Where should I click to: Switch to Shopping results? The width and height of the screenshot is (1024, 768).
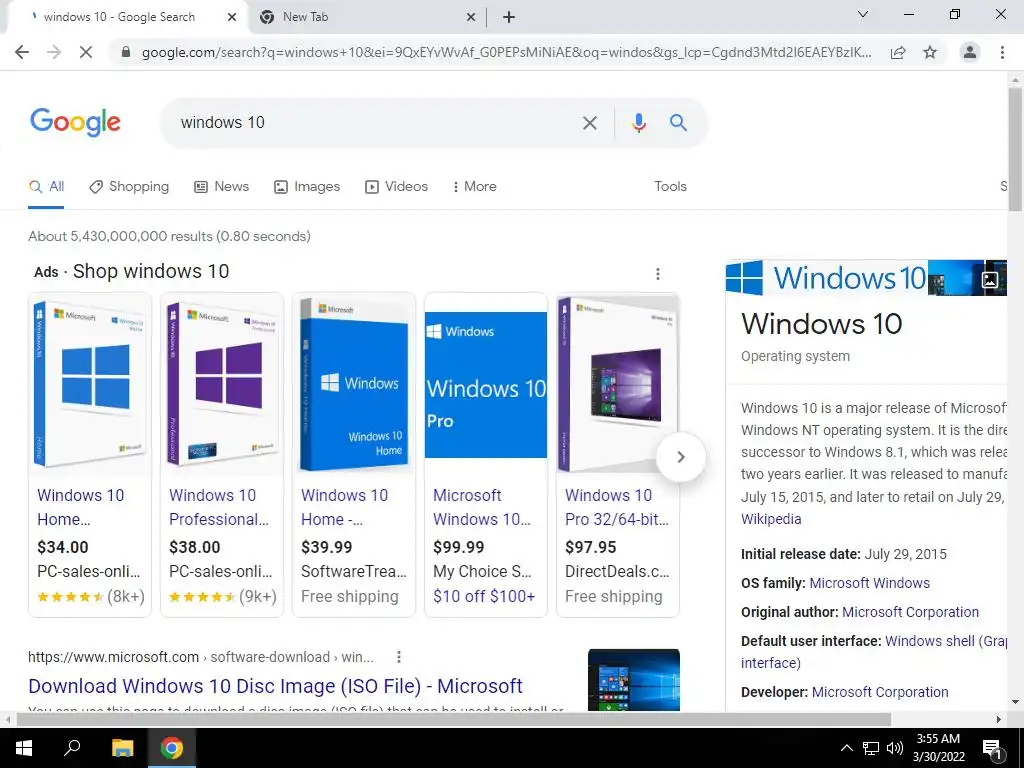129,187
